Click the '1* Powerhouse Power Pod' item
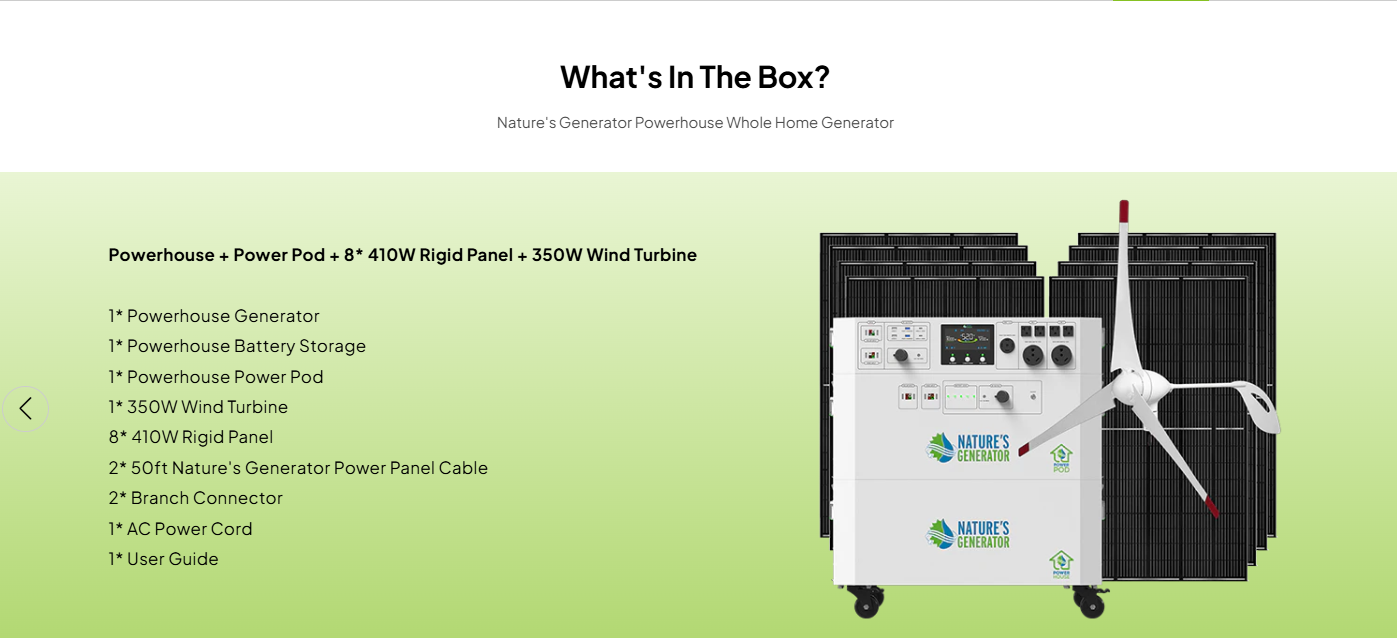This screenshot has height=638, width=1397. pos(216,377)
